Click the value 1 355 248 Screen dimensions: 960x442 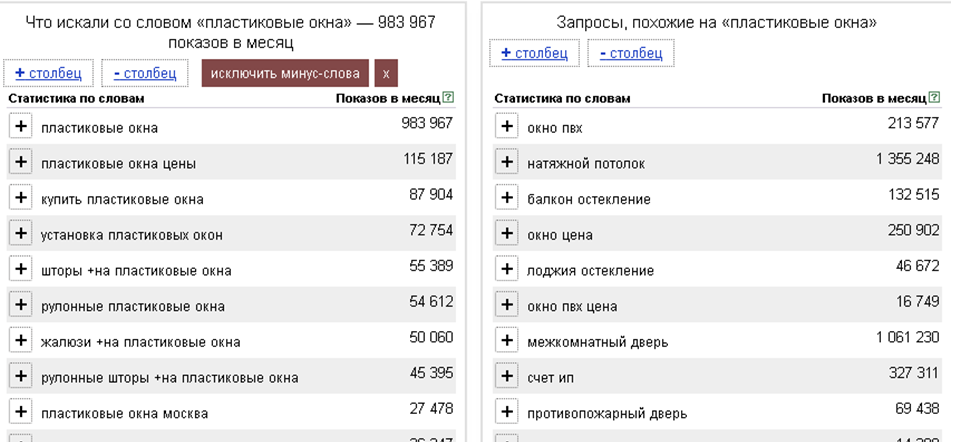(x=907, y=159)
